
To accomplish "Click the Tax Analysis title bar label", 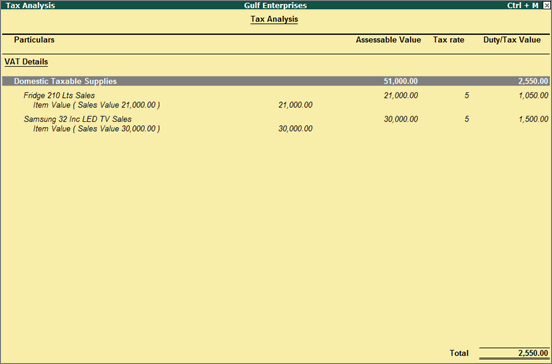I will click(x=30, y=5).
